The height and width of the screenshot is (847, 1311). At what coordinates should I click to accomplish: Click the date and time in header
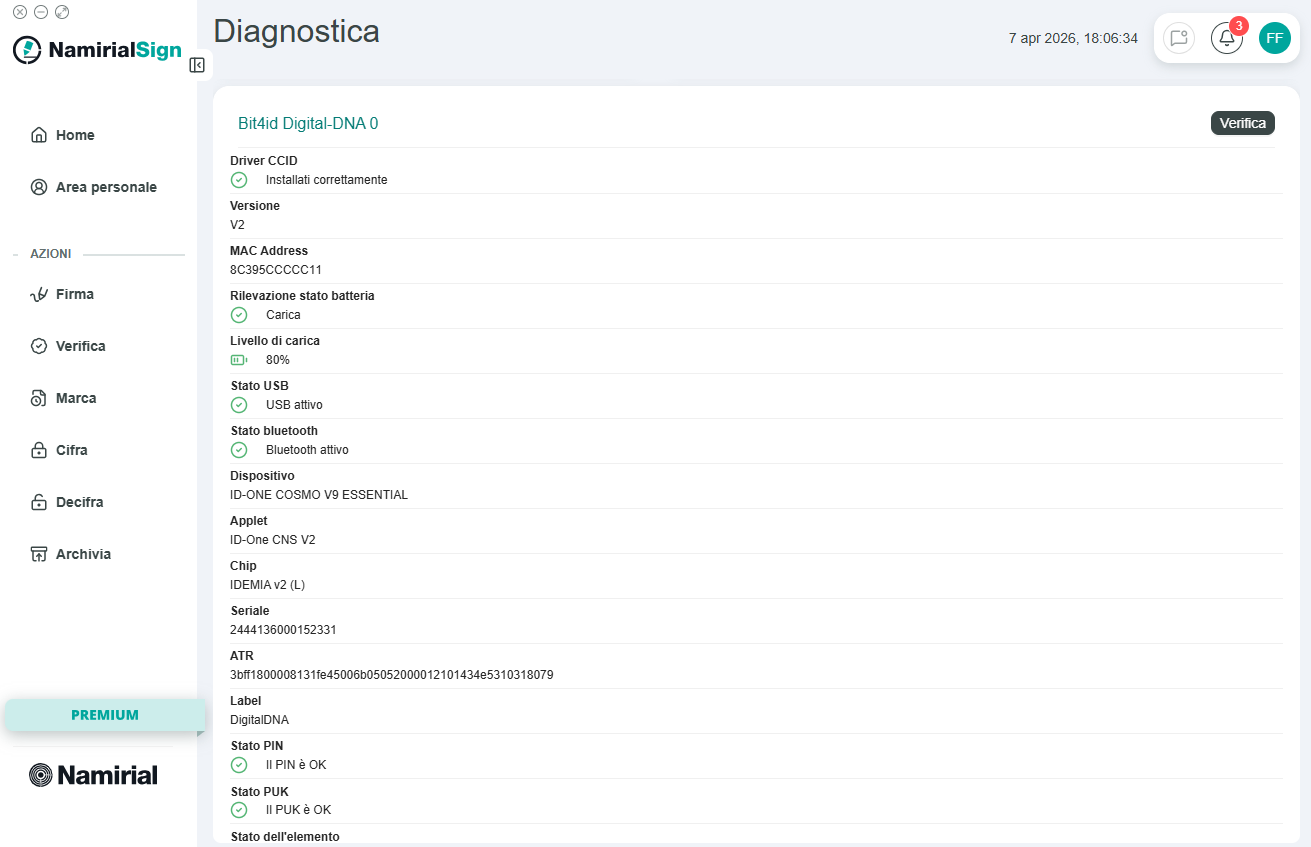click(1073, 38)
